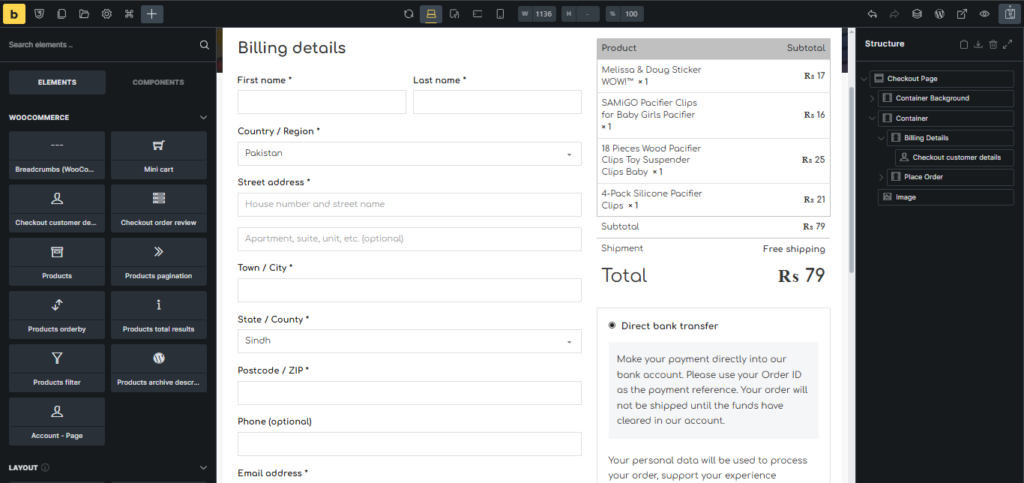Screen dimensions: 1024x483
Task: Click the First name input field
Action: pos(322,102)
